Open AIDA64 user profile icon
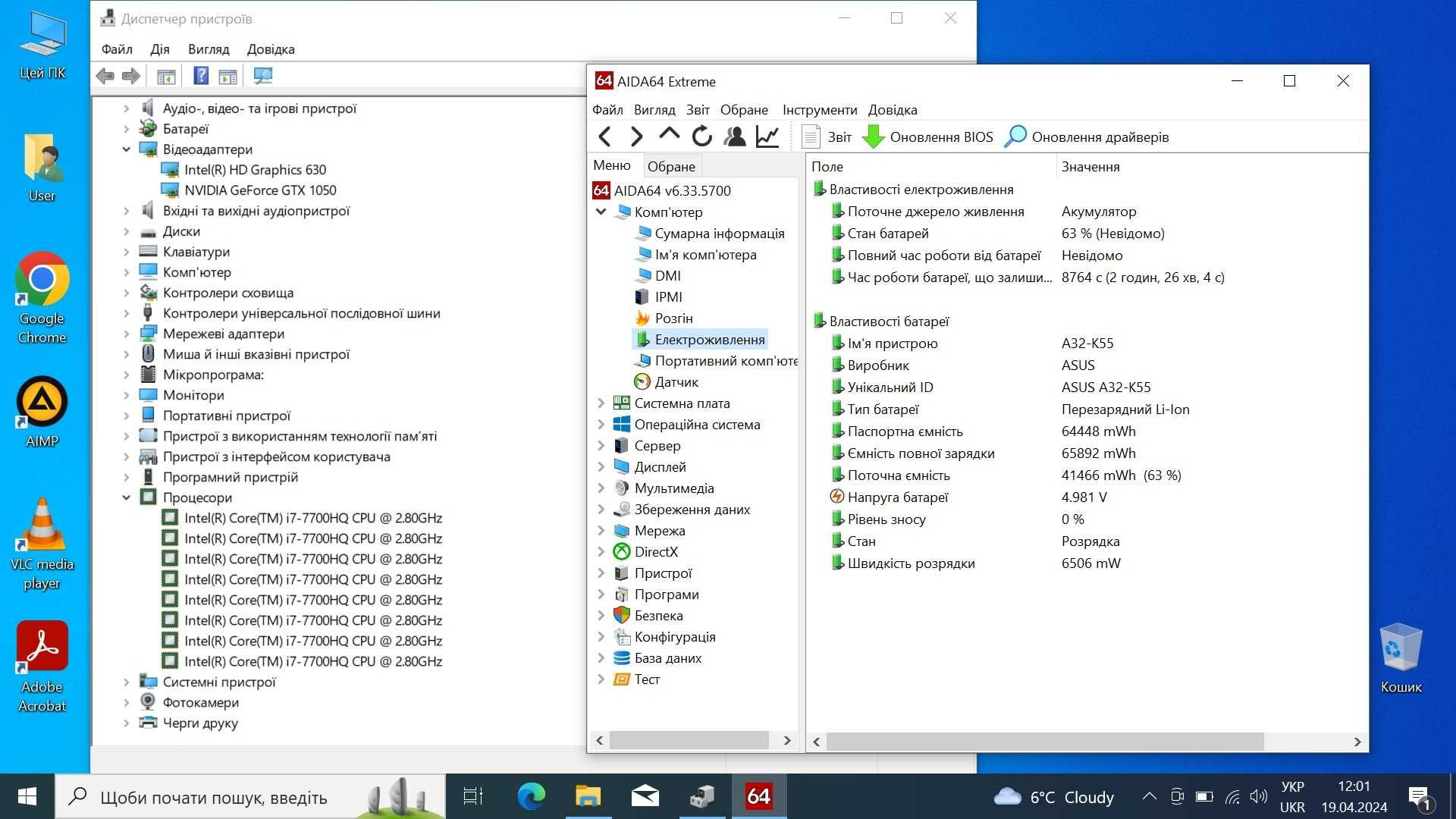Screen dimensions: 1456x819 735,136
